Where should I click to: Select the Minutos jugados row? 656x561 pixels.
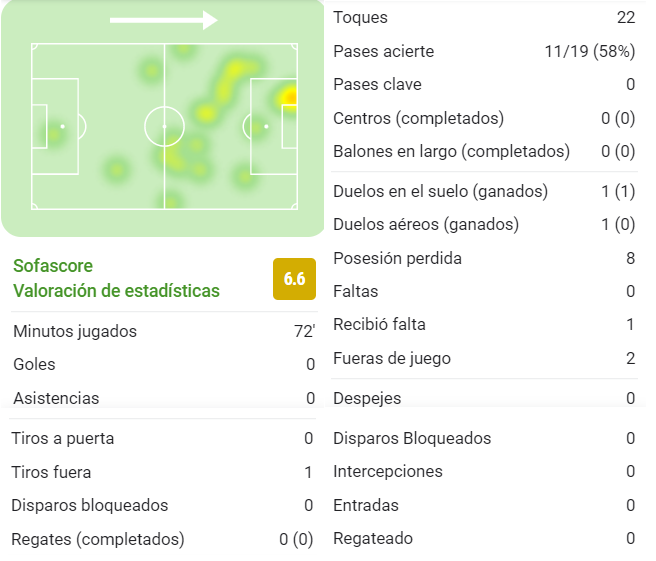click(164, 331)
